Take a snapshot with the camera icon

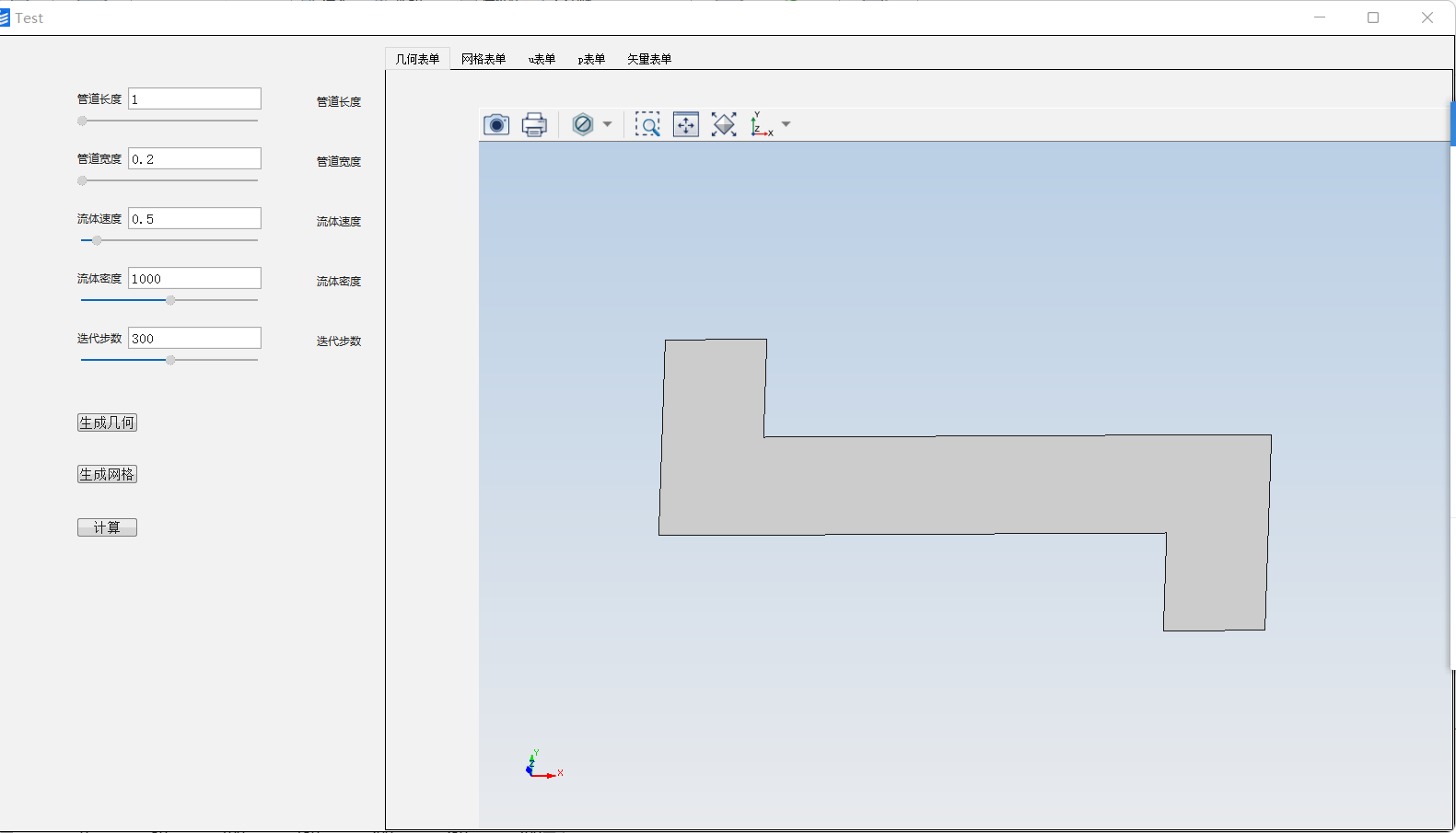click(x=496, y=124)
